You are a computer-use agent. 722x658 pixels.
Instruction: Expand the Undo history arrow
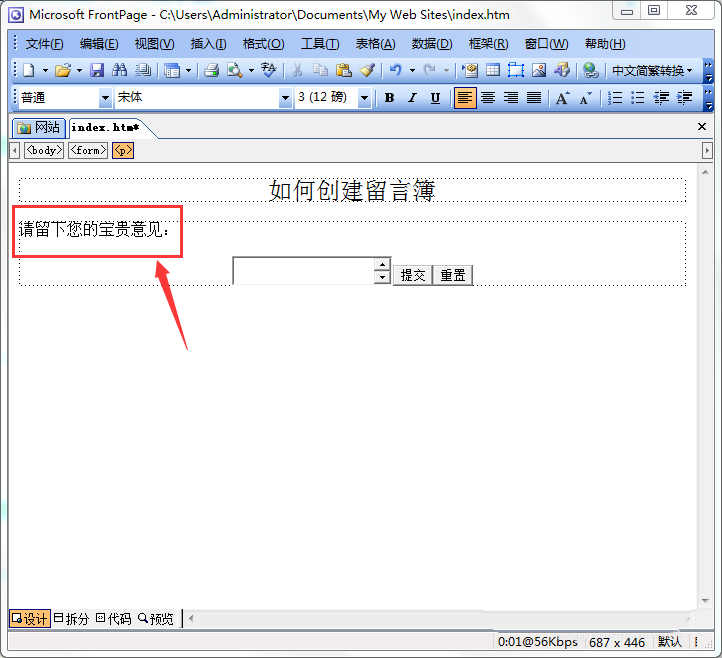point(413,70)
